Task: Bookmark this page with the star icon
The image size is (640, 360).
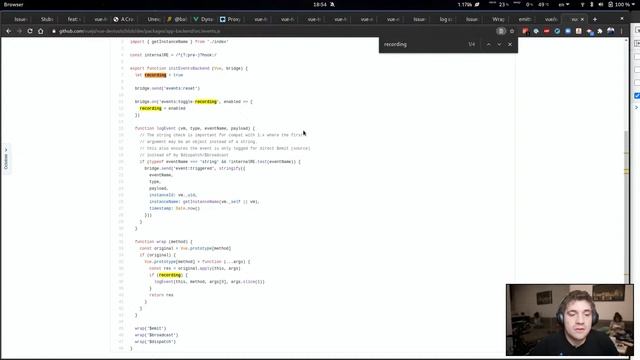Action: click(512, 31)
